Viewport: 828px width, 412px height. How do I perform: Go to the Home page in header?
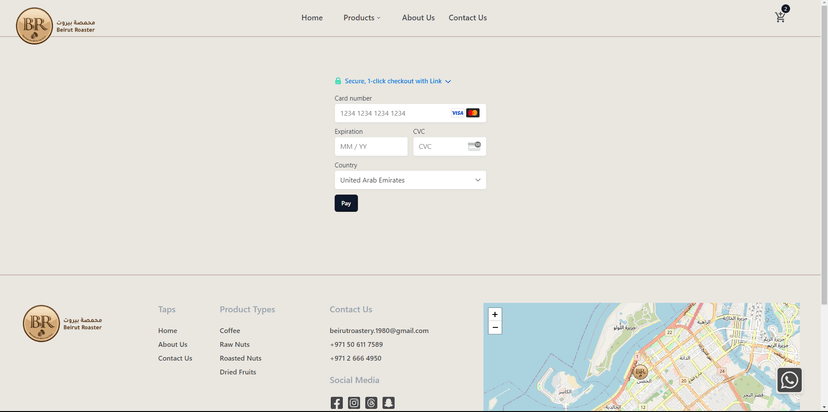[x=312, y=18]
